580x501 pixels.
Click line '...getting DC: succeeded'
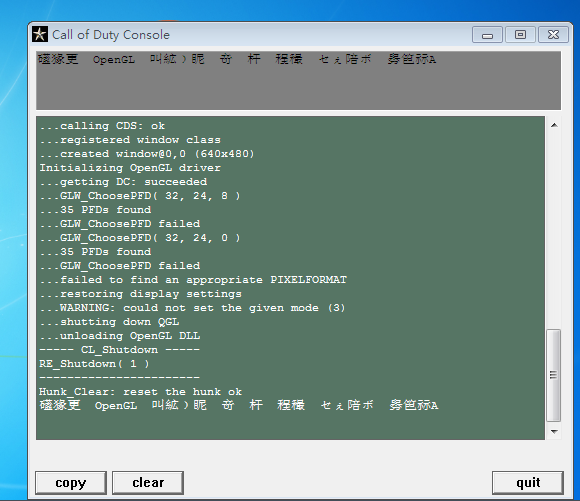click(x=123, y=182)
